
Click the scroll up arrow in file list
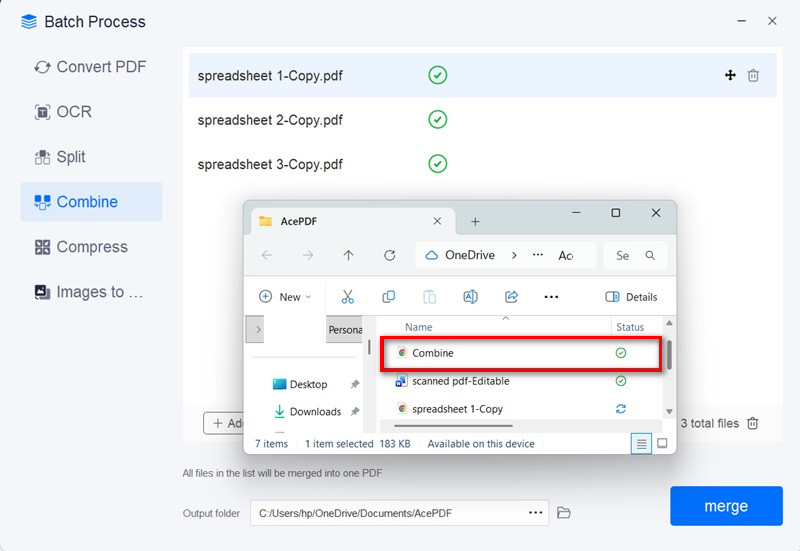click(669, 323)
